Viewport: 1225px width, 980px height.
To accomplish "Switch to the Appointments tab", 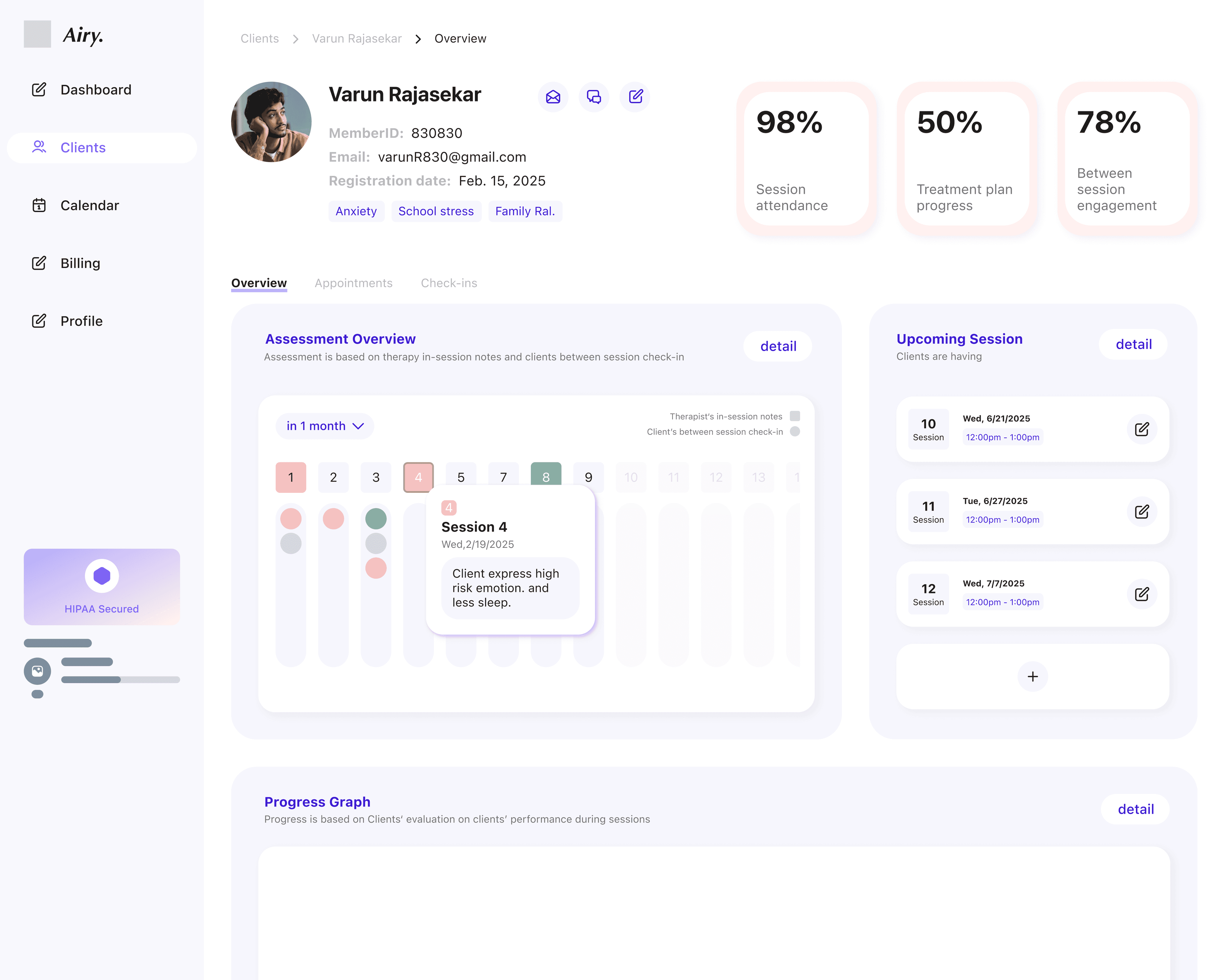I will pos(354,283).
